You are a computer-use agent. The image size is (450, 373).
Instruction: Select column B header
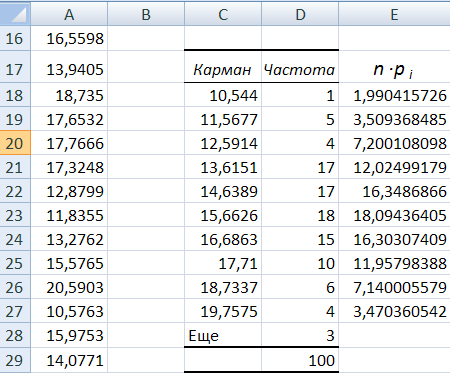(x=146, y=13)
